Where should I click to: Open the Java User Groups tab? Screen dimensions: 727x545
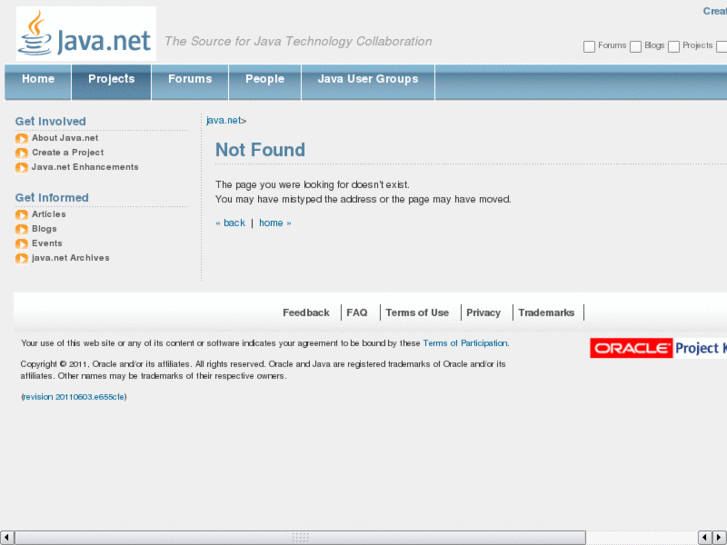368,82
